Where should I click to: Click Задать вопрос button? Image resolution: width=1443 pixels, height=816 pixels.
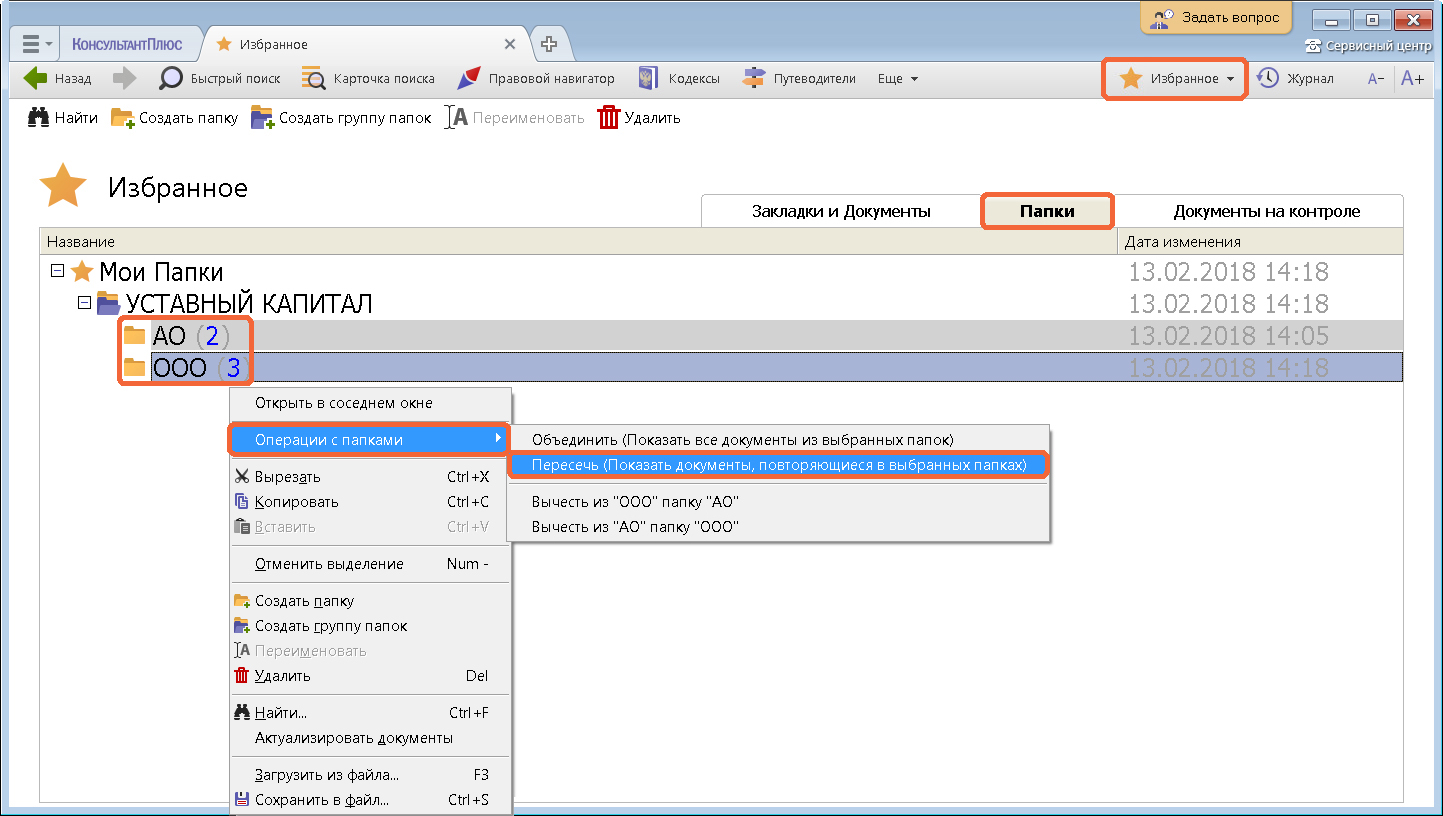tap(1216, 18)
